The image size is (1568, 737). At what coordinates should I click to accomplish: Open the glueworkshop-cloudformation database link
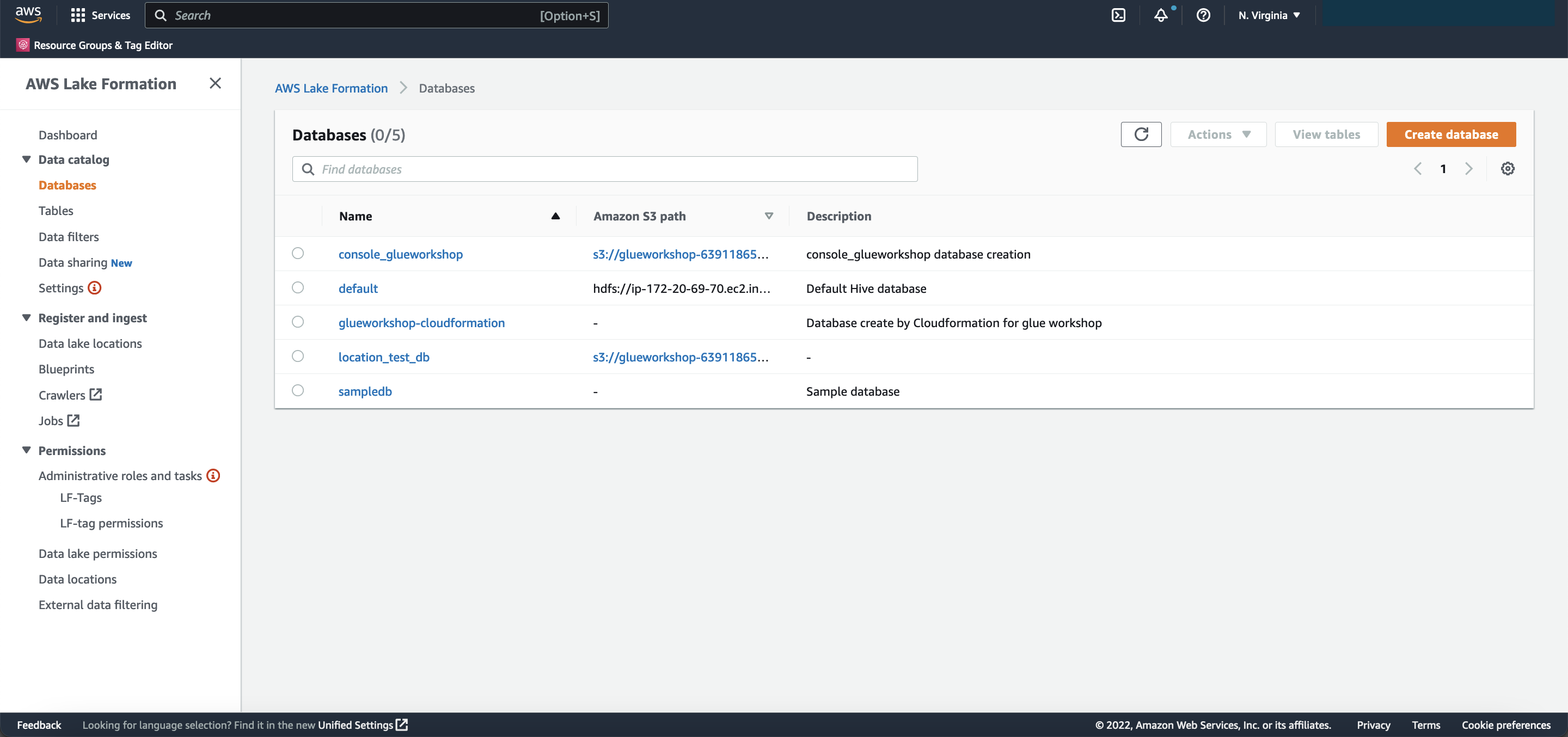coord(421,323)
